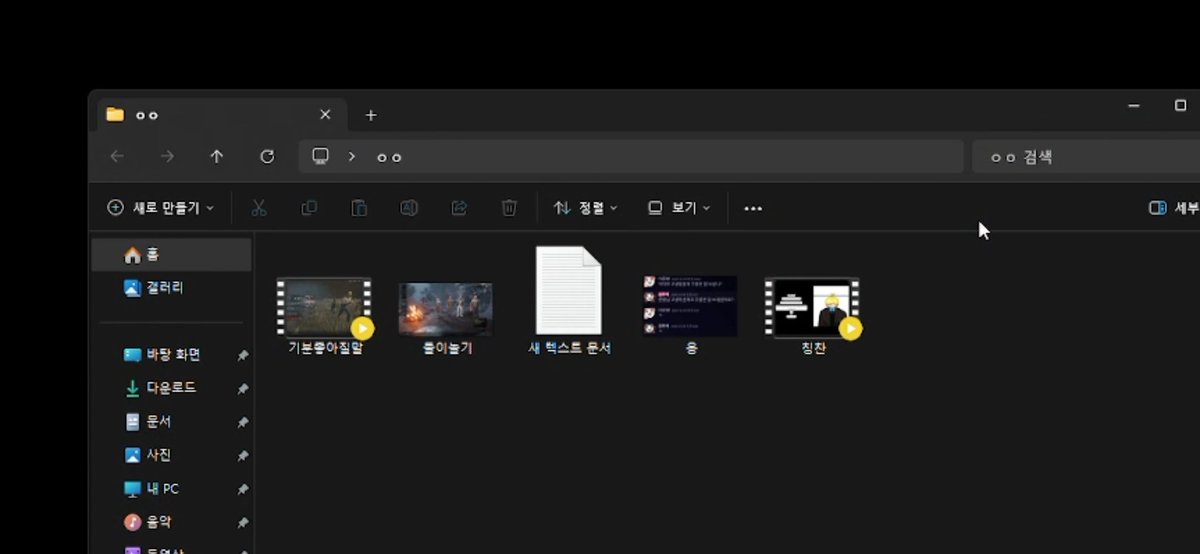
Task: Click the Share icon in toolbar
Action: (x=459, y=208)
